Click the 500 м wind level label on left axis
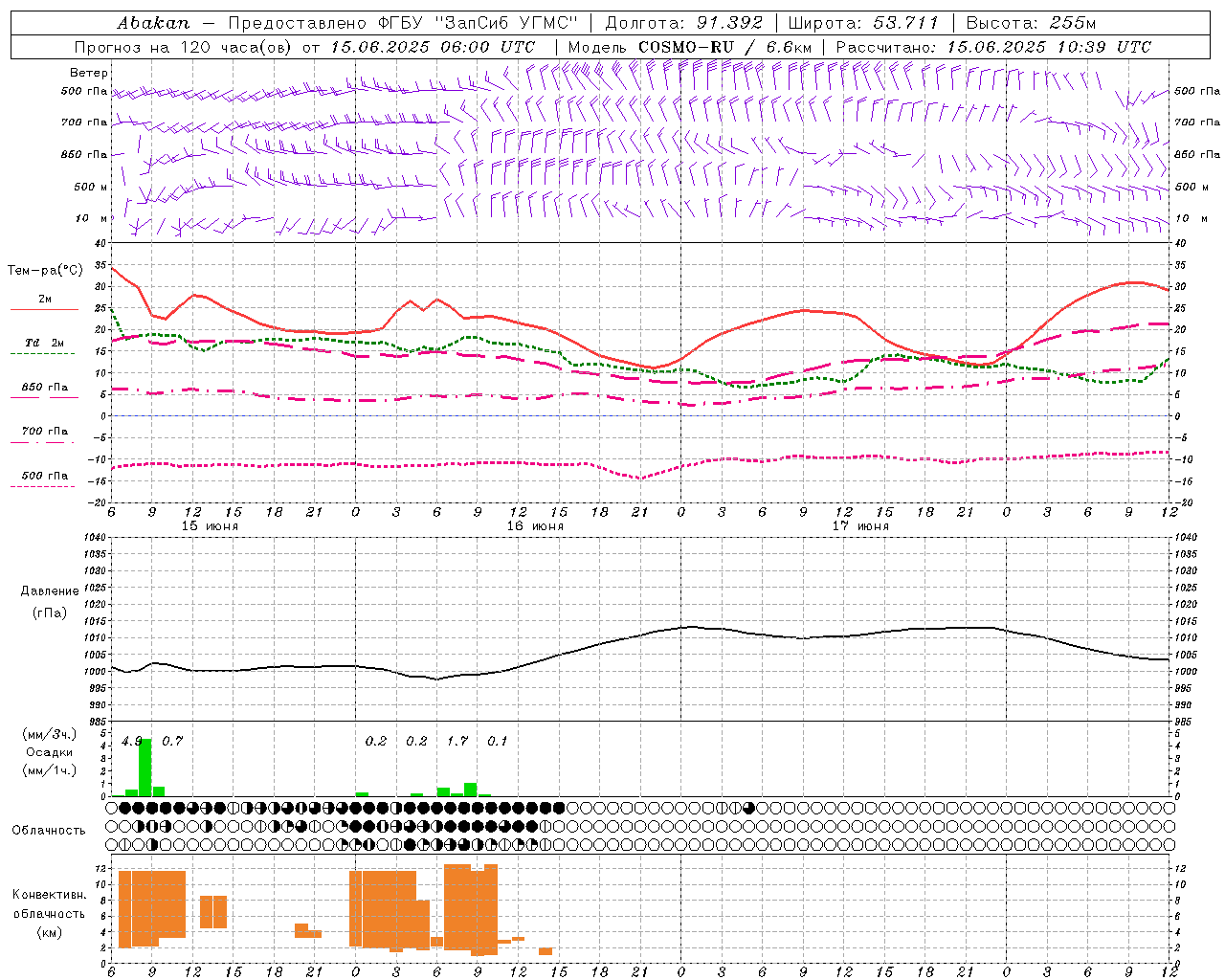The image size is (1225, 980). click(x=91, y=187)
